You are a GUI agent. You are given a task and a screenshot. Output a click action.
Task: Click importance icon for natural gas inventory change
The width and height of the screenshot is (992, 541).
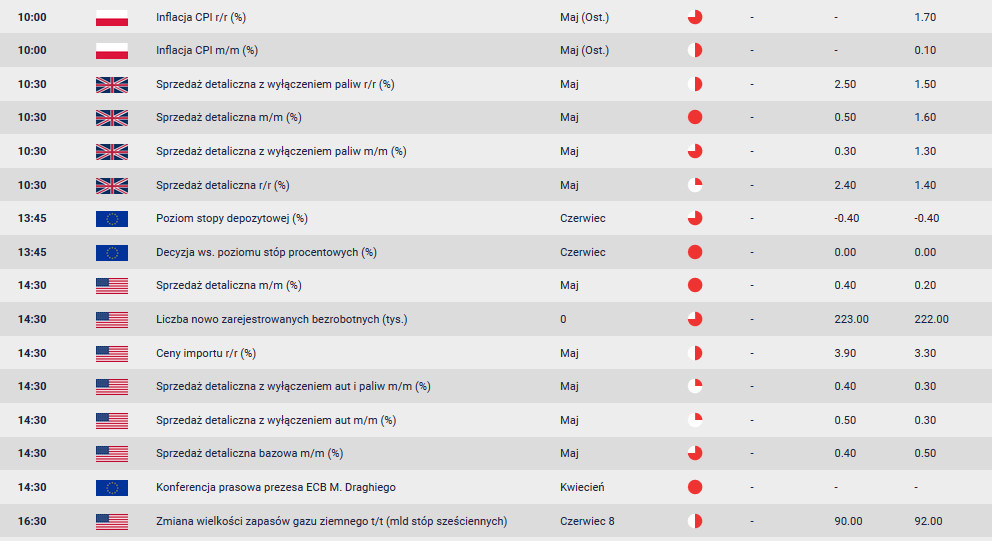[695, 521]
